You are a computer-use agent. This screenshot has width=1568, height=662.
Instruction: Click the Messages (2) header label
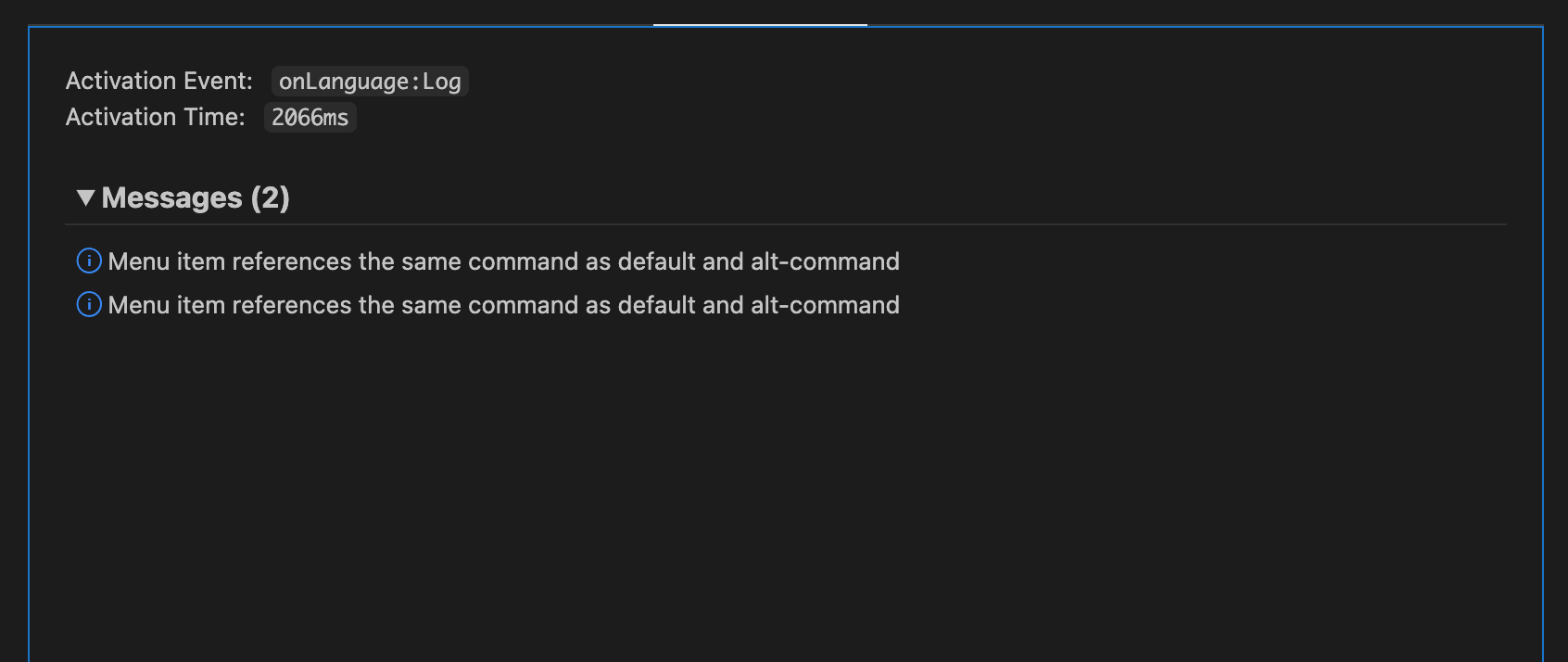tap(197, 197)
